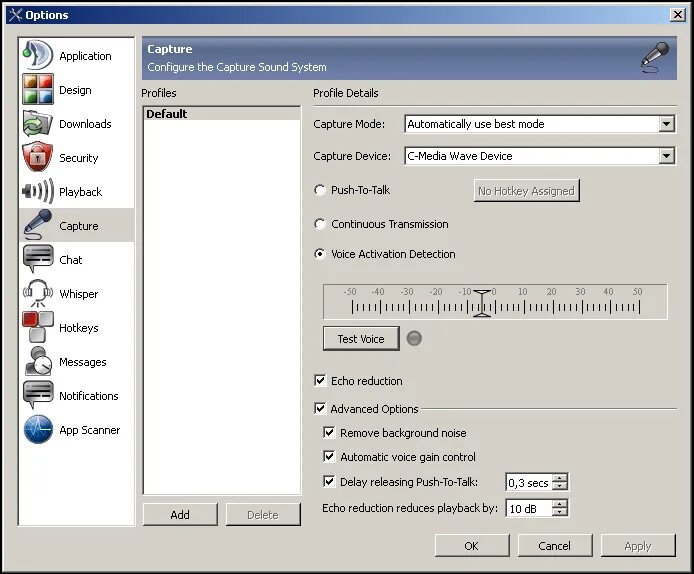Open the Capture Device dropdown arrow
This screenshot has width=694, height=574.
click(666, 156)
